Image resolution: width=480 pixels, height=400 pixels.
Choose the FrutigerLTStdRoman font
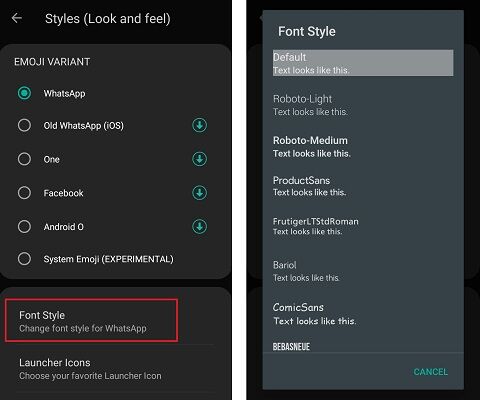[x=363, y=226]
